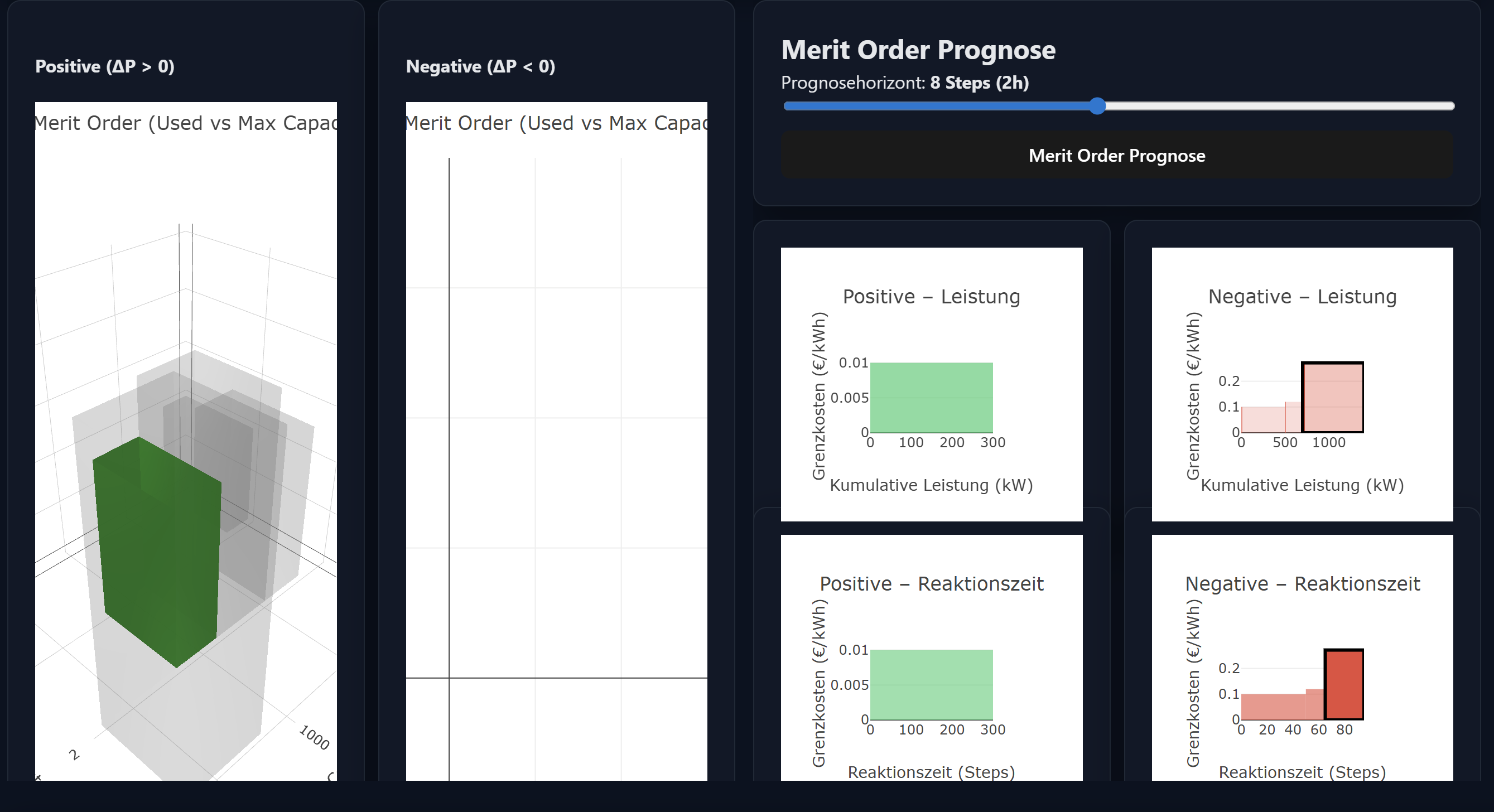This screenshot has height=812, width=1494.
Task: Click the green bar in Positive – Reaktionszeit chart
Action: (x=932, y=684)
